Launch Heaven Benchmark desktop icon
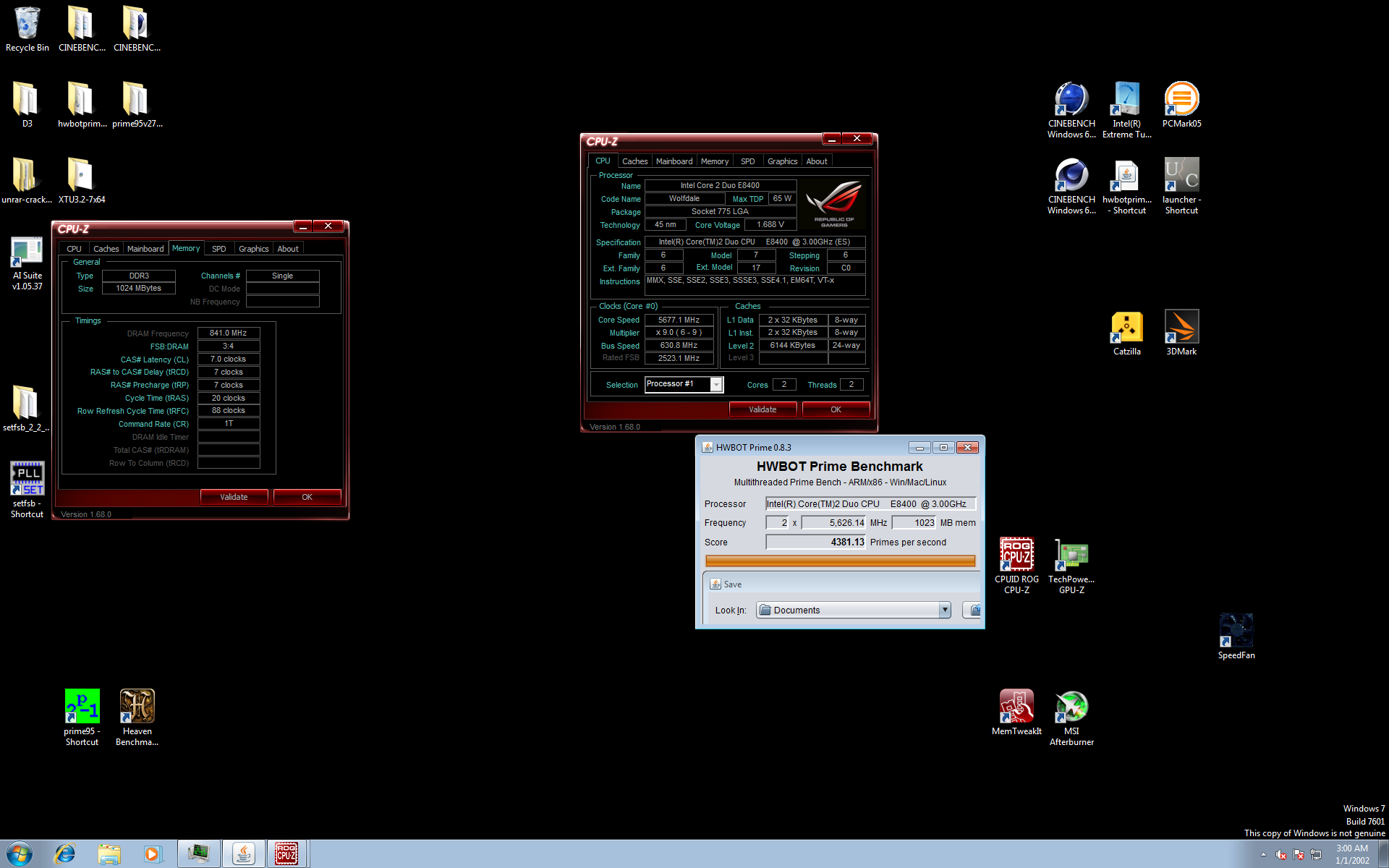Viewport: 1389px width, 868px height. click(x=137, y=718)
